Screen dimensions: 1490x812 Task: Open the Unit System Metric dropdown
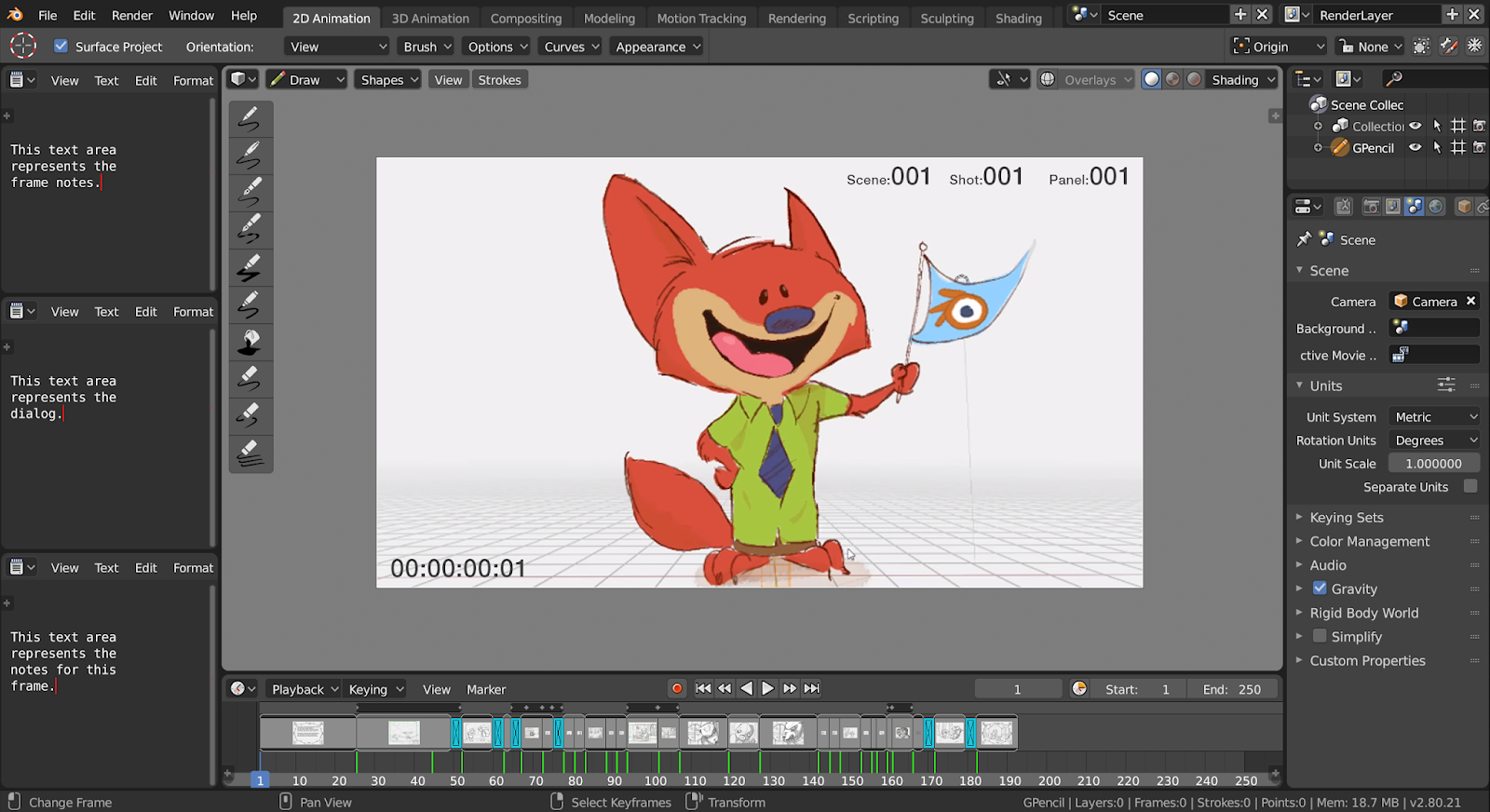1434,417
